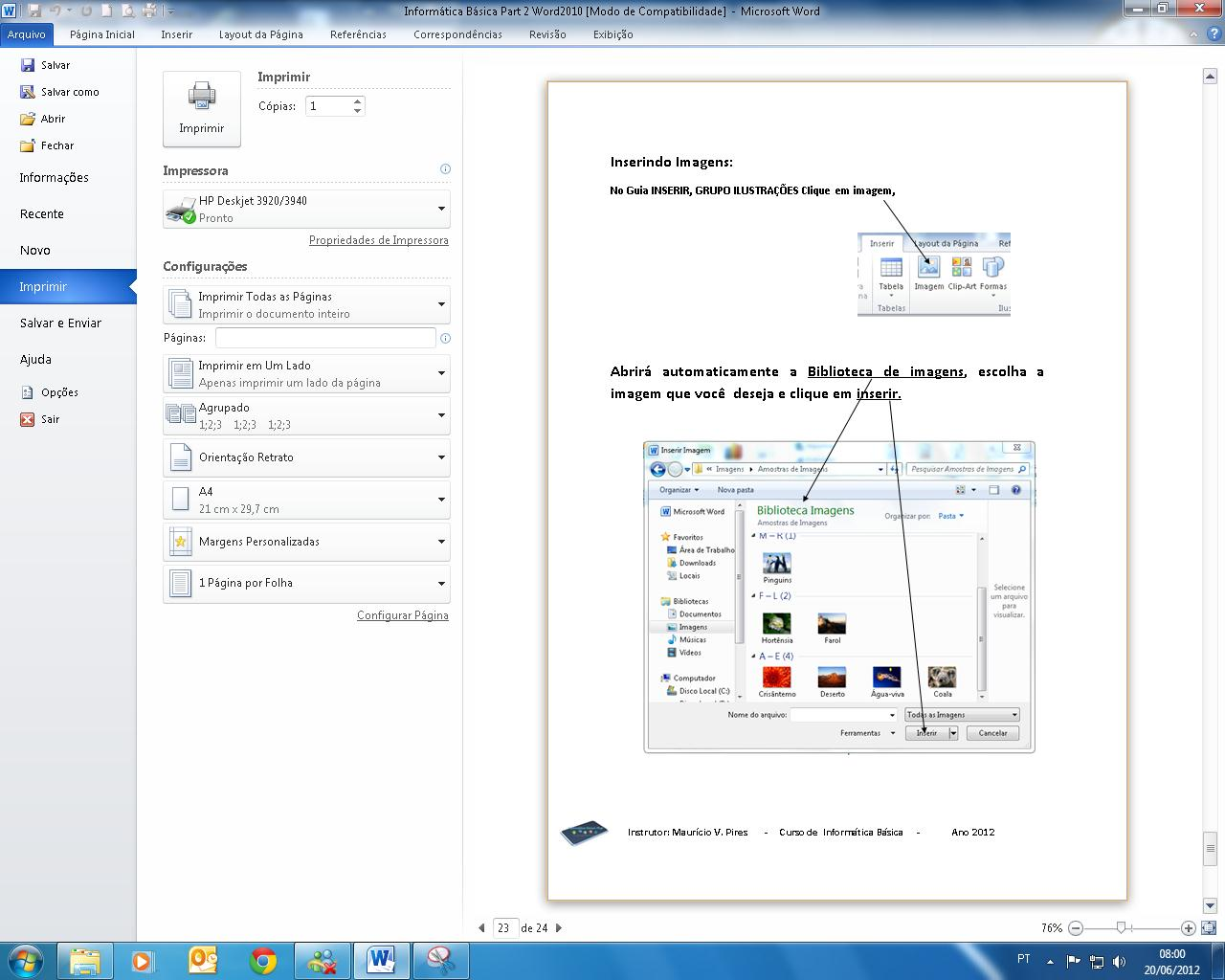Switch to the Página Inicial tab
Screen dimensions: 1225x980
coord(102,34)
